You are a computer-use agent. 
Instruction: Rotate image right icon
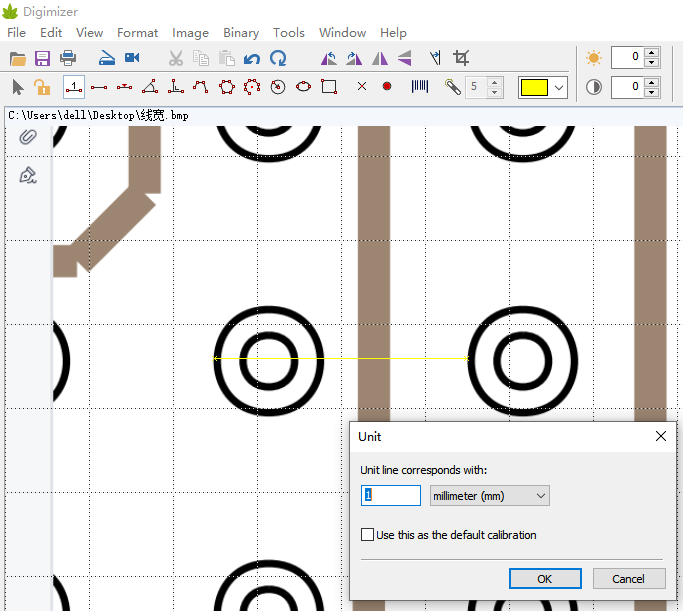click(354, 58)
